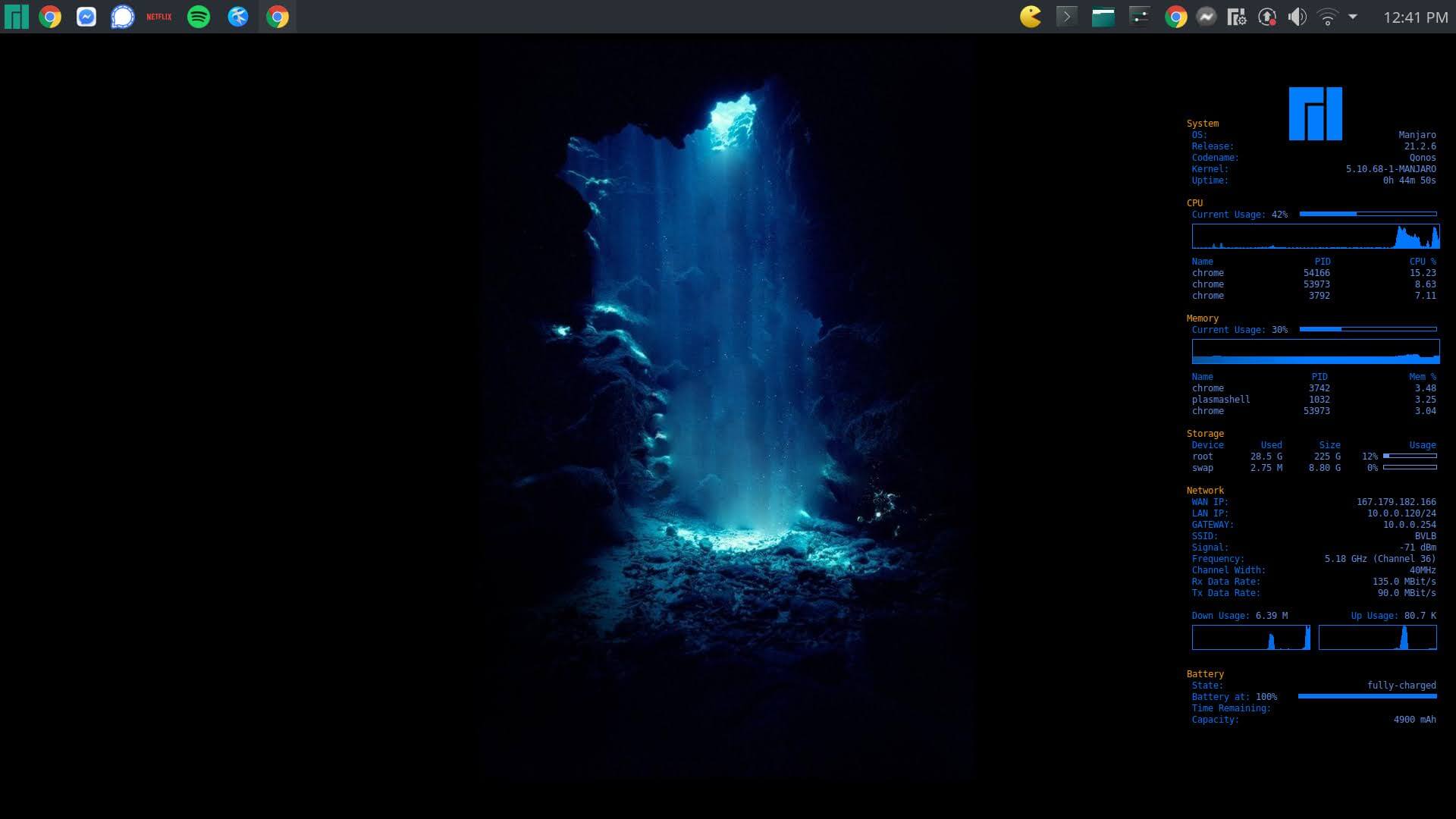The height and width of the screenshot is (819, 1456).
Task: Open Spotify from the taskbar
Action: (x=199, y=17)
